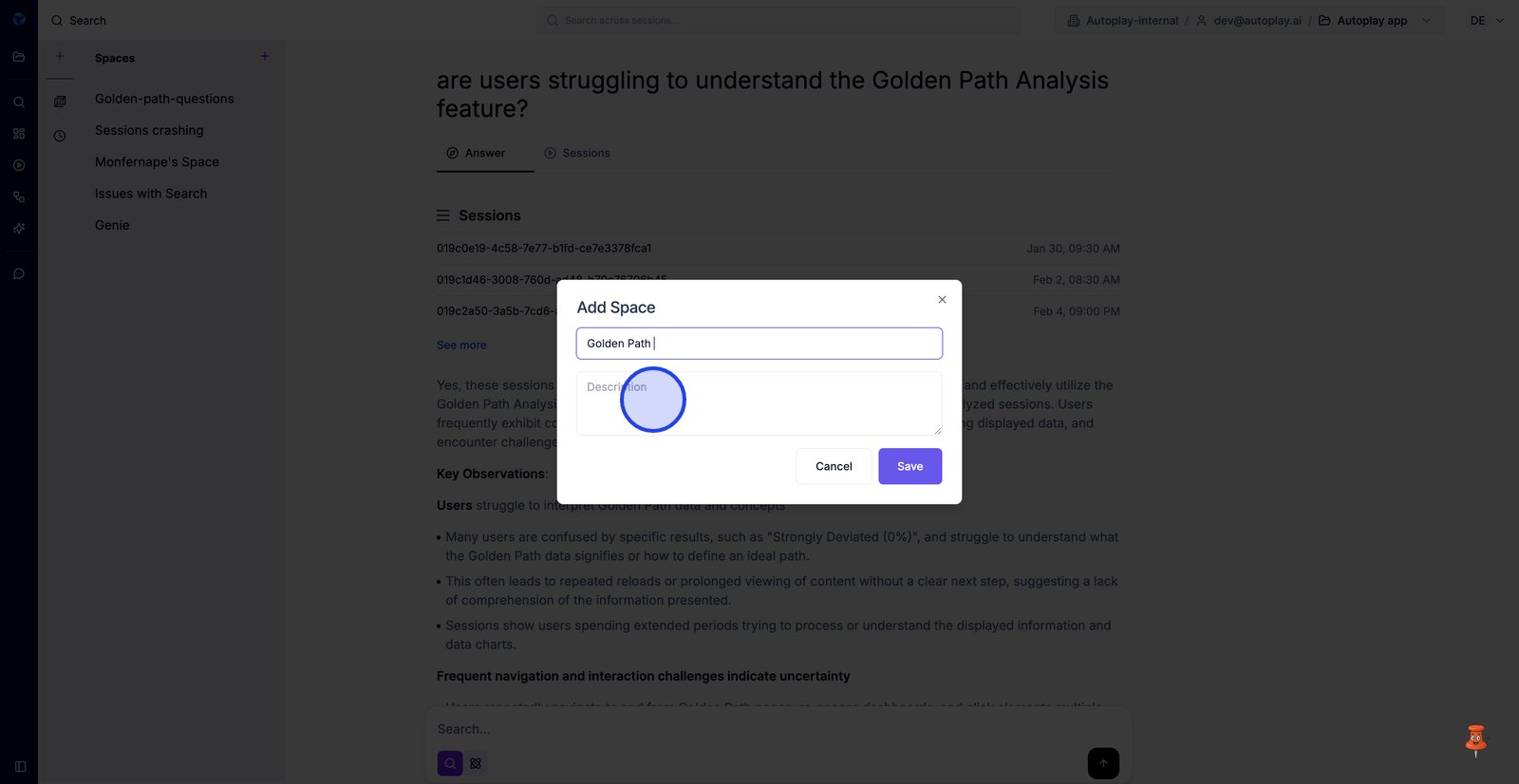1519x784 pixels.
Task: Click the plus icon next to Spaces
Action: tap(265, 57)
